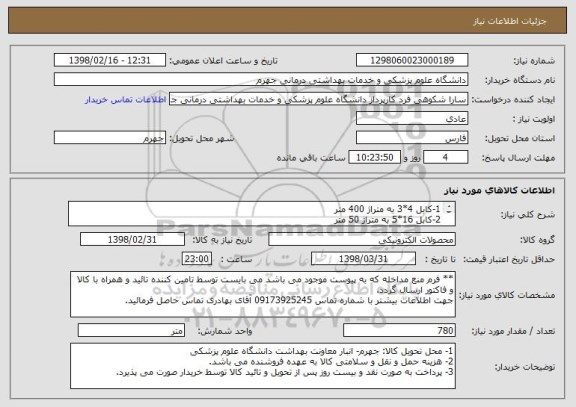Image resolution: width=576 pixels, height=407 pixels.
Task: Click the ایجاد کننده درخواست field
Action: pyautogui.click(x=318, y=99)
